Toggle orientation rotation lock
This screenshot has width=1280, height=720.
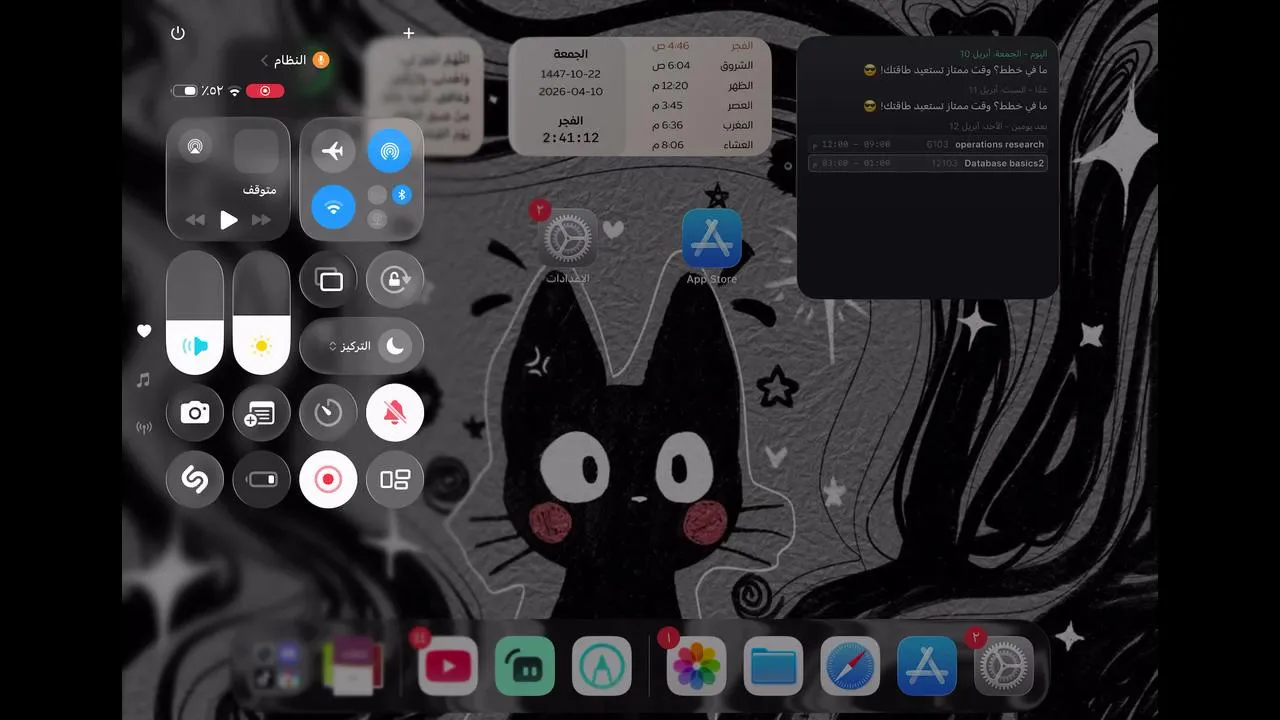pos(395,279)
